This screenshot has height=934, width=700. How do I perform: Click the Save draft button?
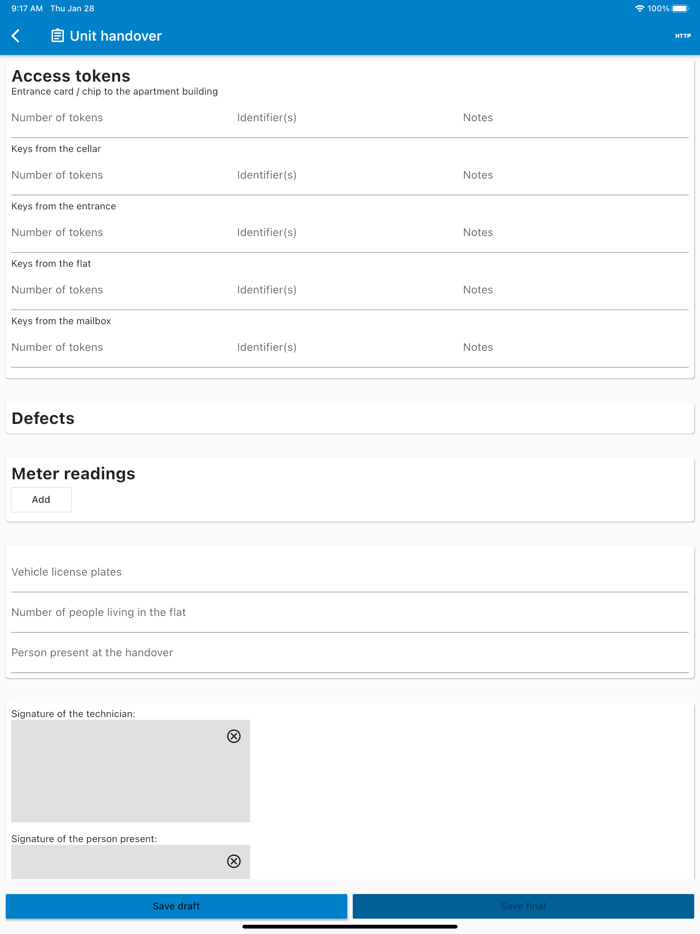pos(176,906)
